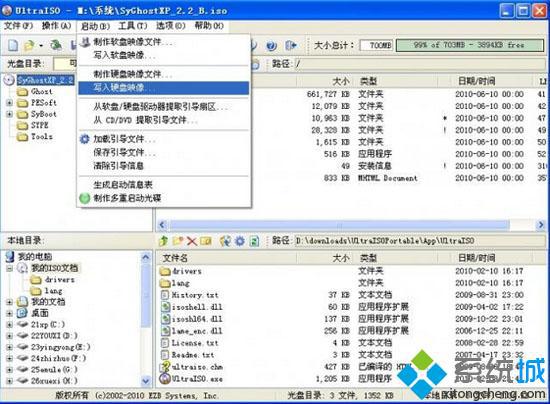Screen dimensions: 550x404
Task: Click the green Refresh page icon in local toolbar
Action: [254, 241]
